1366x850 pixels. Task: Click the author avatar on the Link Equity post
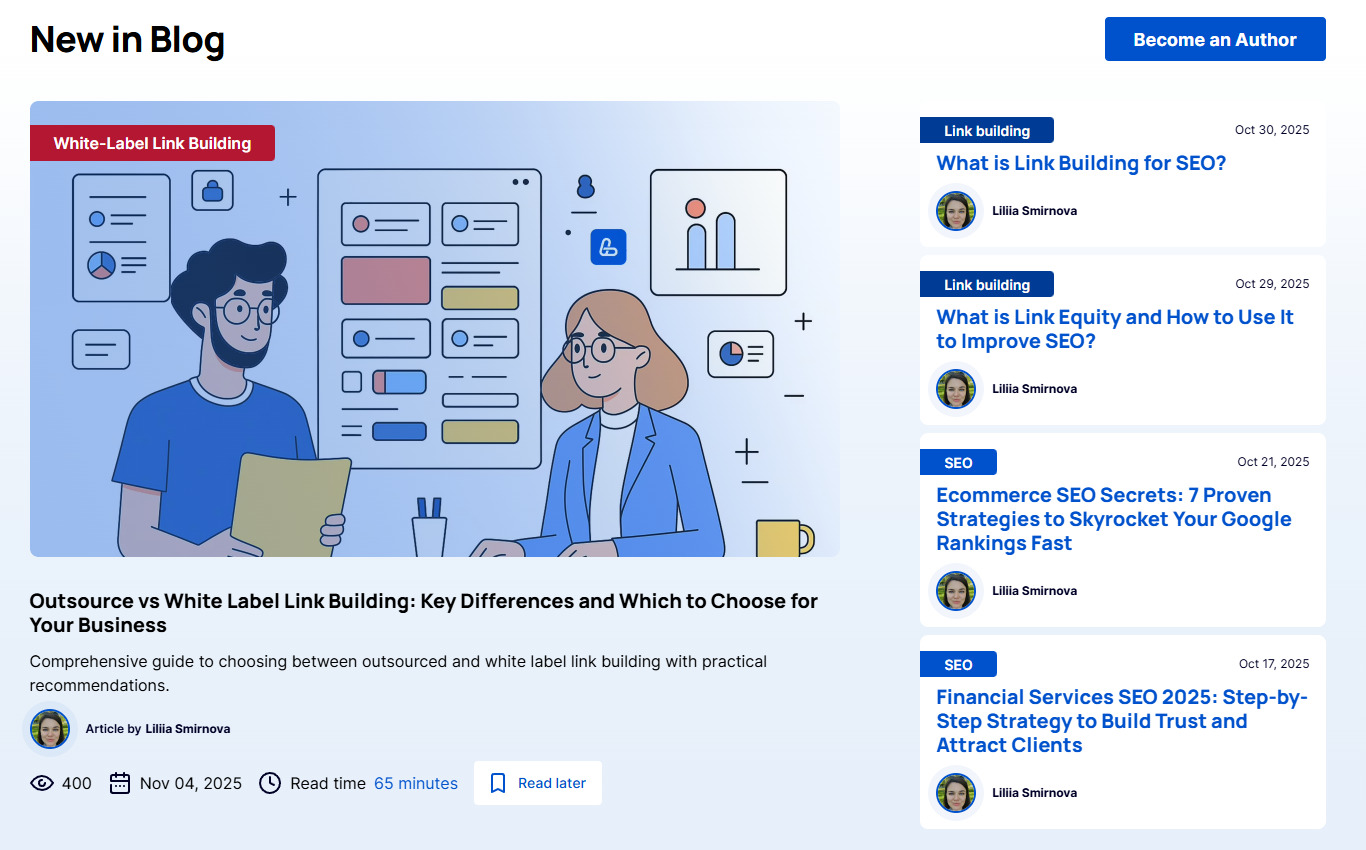tap(956, 389)
